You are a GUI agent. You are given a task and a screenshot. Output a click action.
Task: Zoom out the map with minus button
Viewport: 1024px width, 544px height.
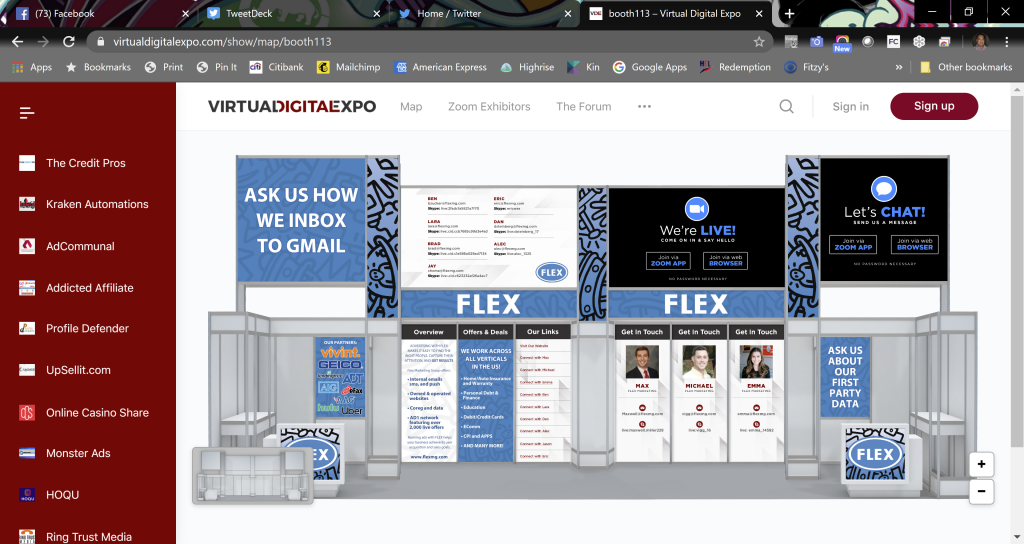click(981, 491)
